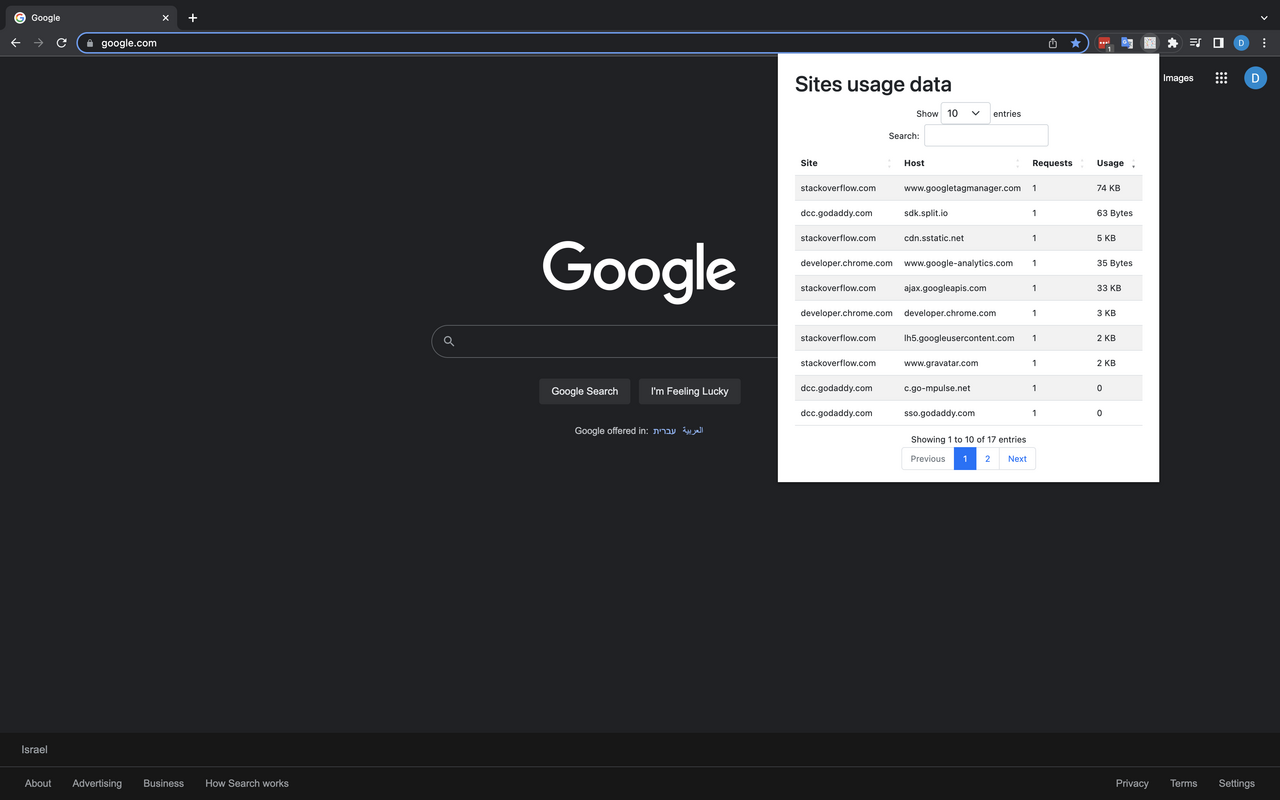Click the Google Translate extension icon
The image size is (1280, 800).
coord(1127,42)
